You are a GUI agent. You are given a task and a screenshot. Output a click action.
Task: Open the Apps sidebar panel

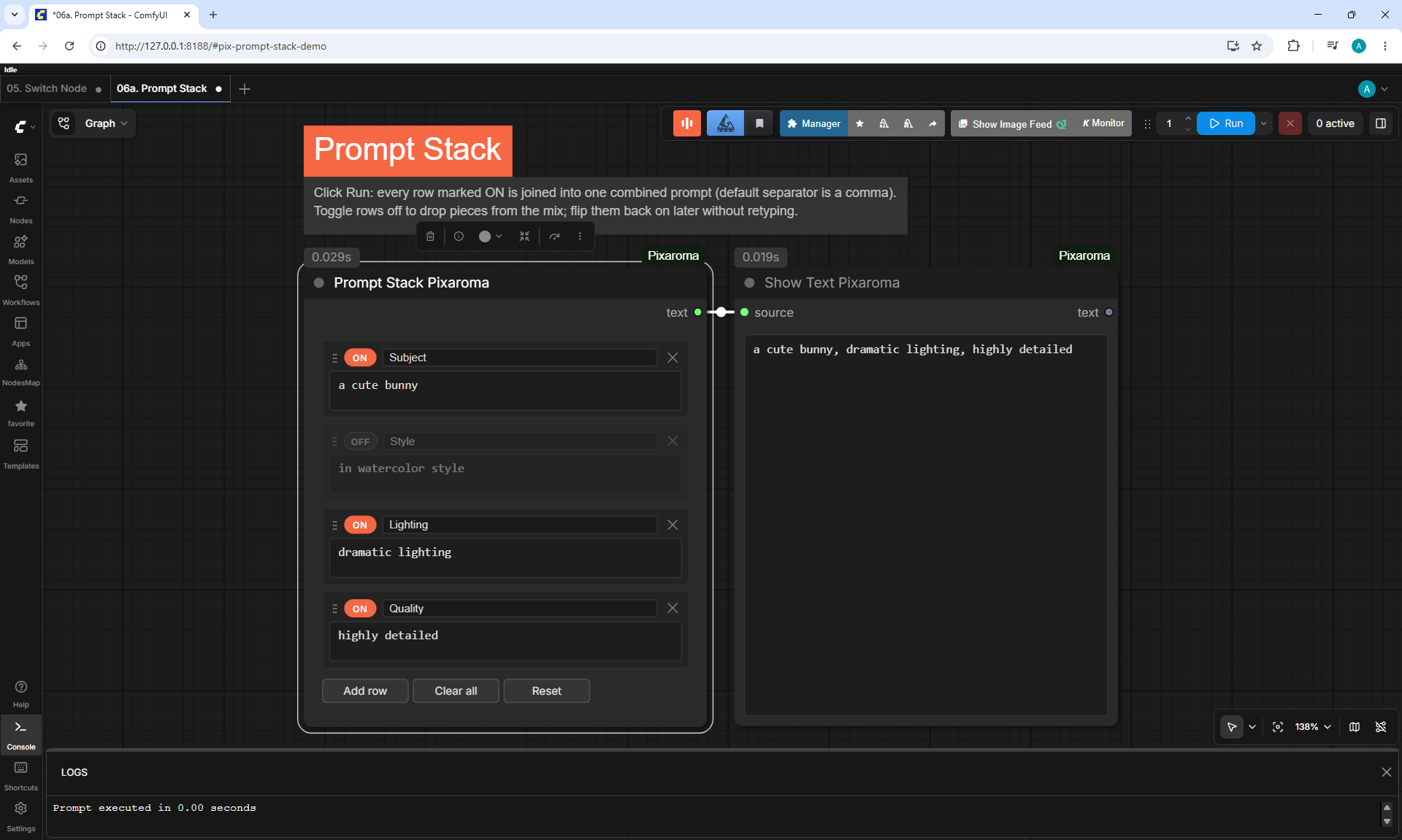20,331
